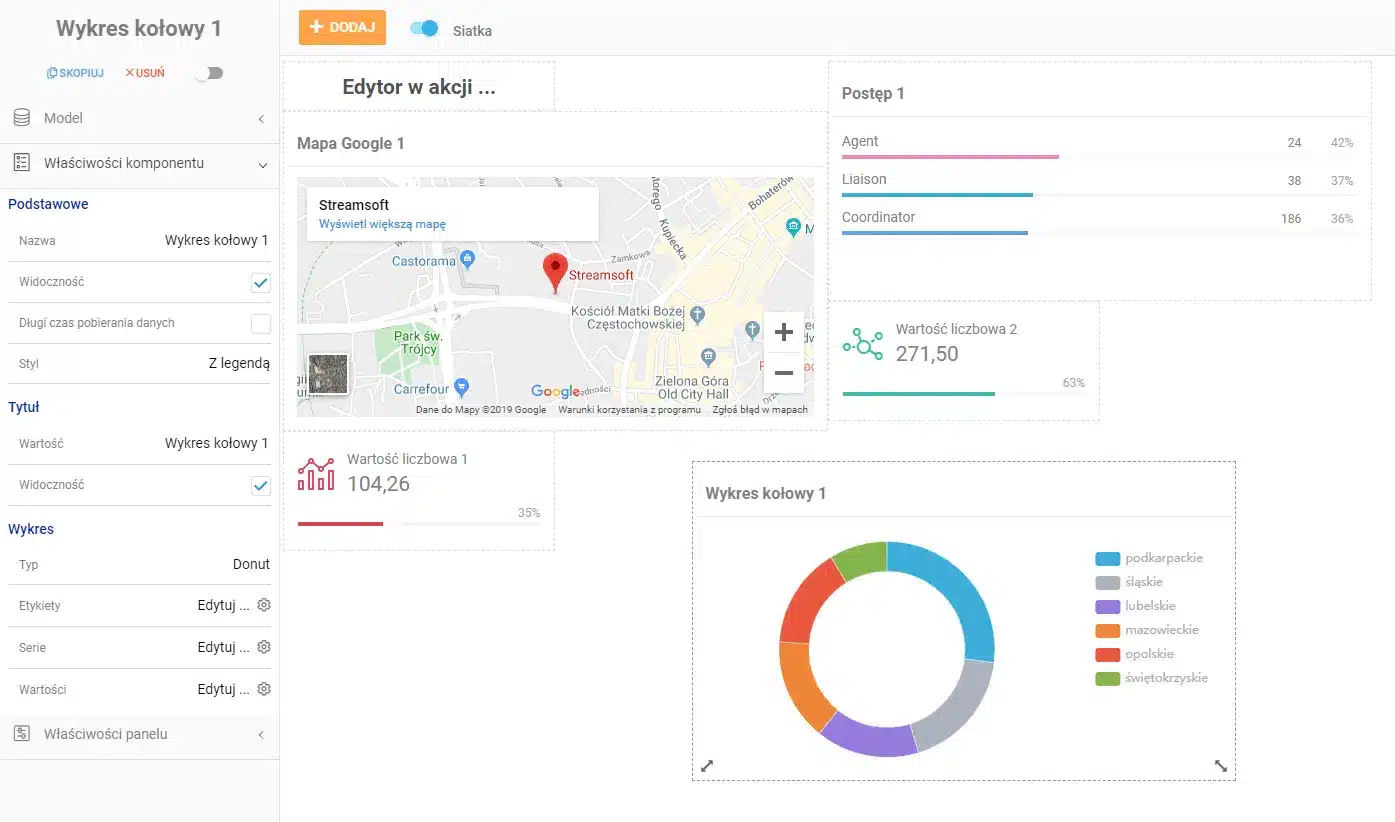Click the śląskie gray legend swatch
The image size is (1395, 822).
click(x=1107, y=582)
